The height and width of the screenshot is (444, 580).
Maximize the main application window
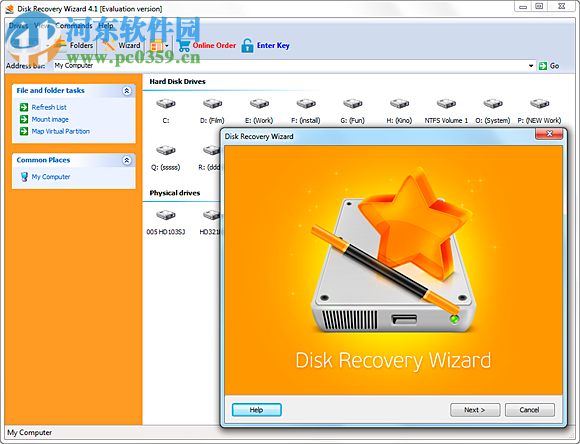(x=539, y=6)
